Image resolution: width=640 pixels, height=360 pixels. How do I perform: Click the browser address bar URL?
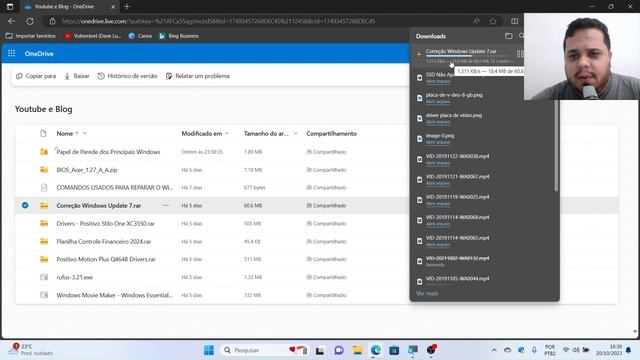click(x=218, y=21)
